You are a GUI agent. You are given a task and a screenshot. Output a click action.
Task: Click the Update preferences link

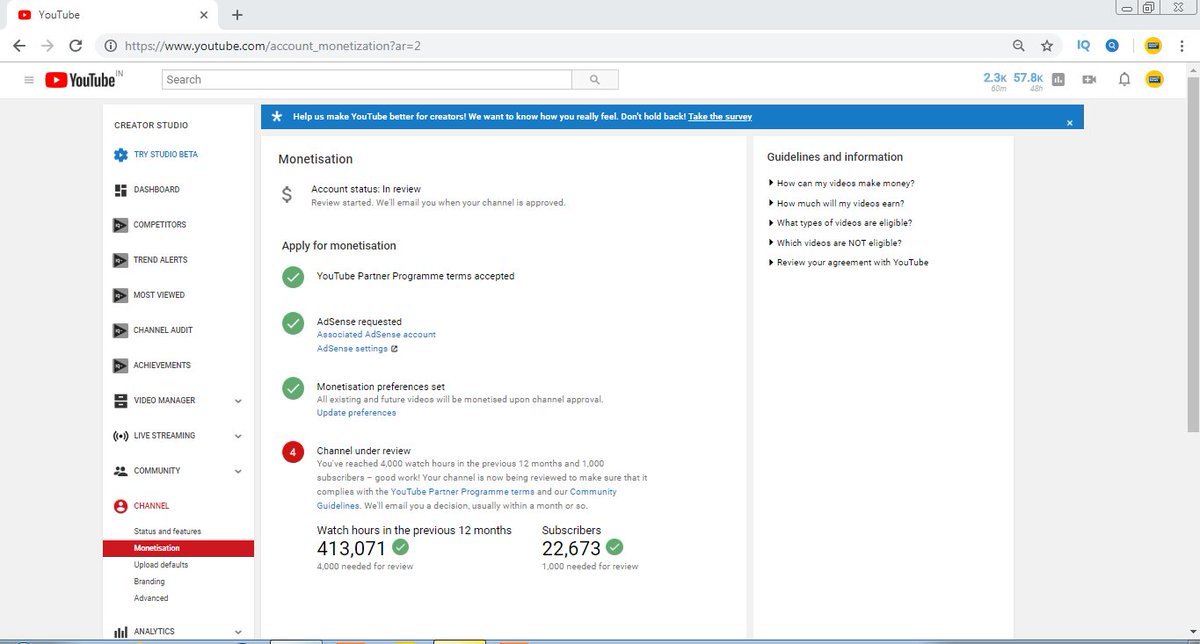pyautogui.click(x=356, y=413)
